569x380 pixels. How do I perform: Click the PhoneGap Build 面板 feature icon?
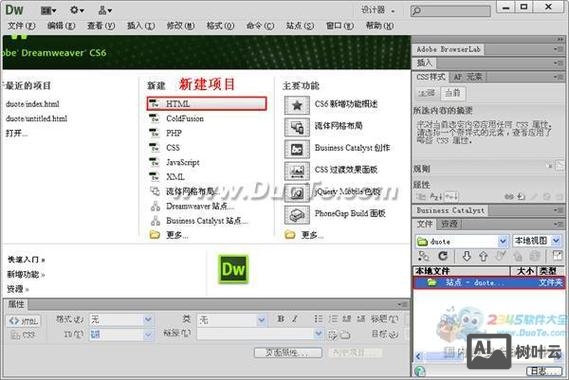pos(297,214)
